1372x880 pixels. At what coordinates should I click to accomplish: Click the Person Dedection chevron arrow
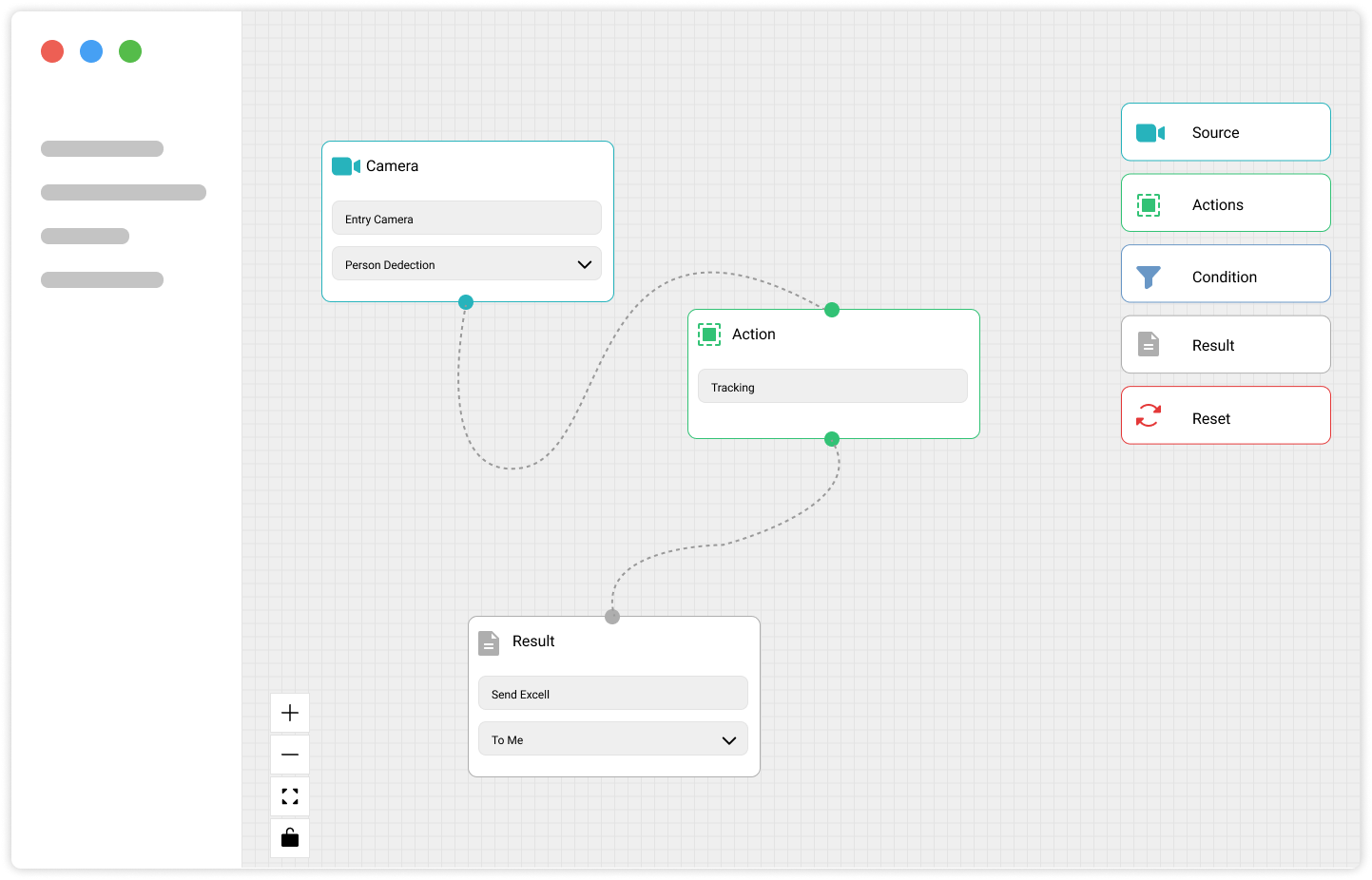coord(585,264)
